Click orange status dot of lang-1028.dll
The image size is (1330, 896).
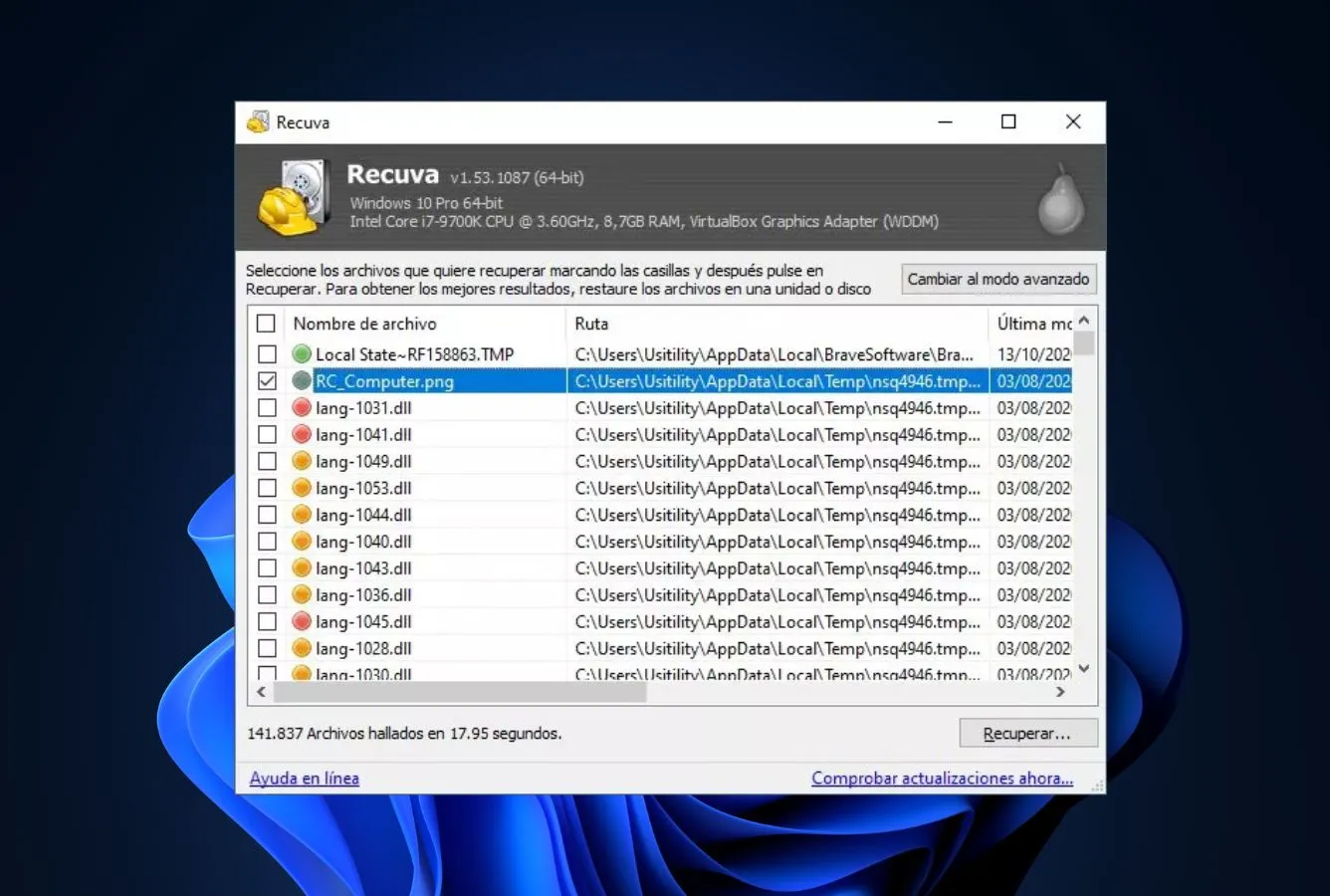(x=302, y=648)
